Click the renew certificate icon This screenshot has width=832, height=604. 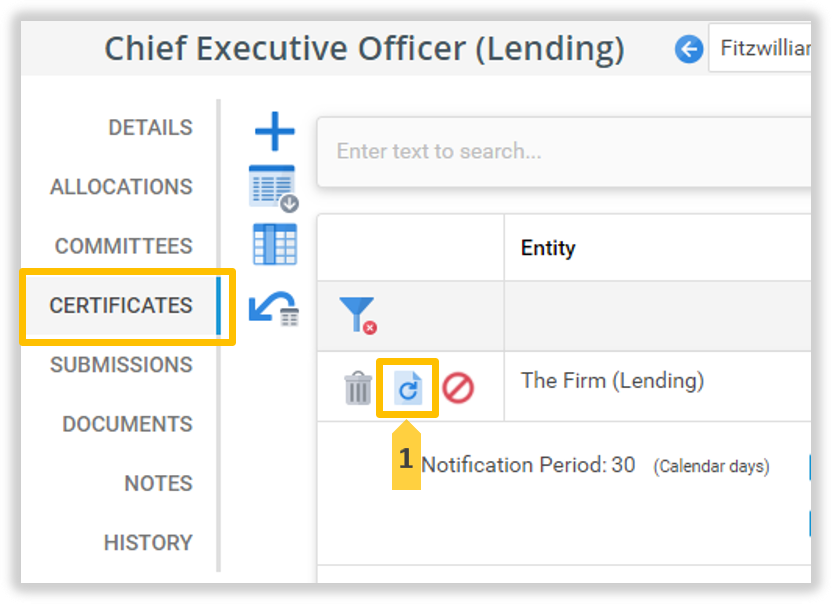click(x=408, y=388)
